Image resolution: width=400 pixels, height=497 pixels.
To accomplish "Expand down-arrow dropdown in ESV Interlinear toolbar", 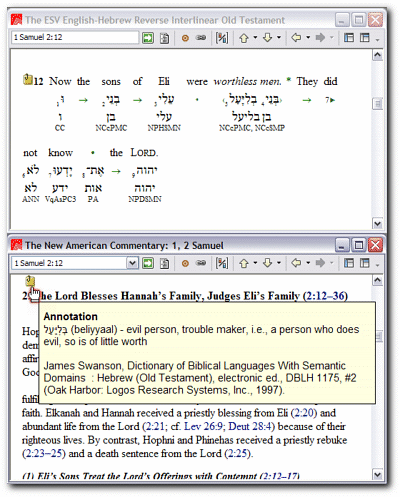I will pyautogui.click(x=279, y=37).
